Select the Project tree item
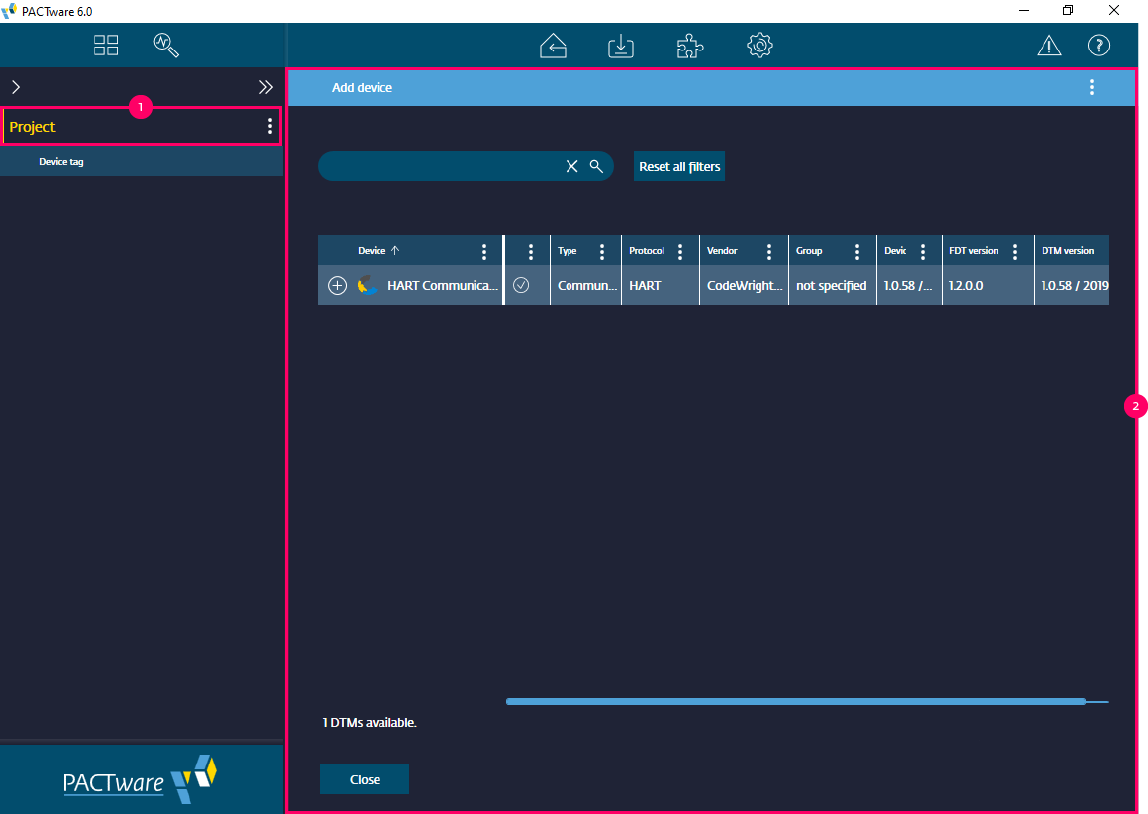 coord(32,127)
